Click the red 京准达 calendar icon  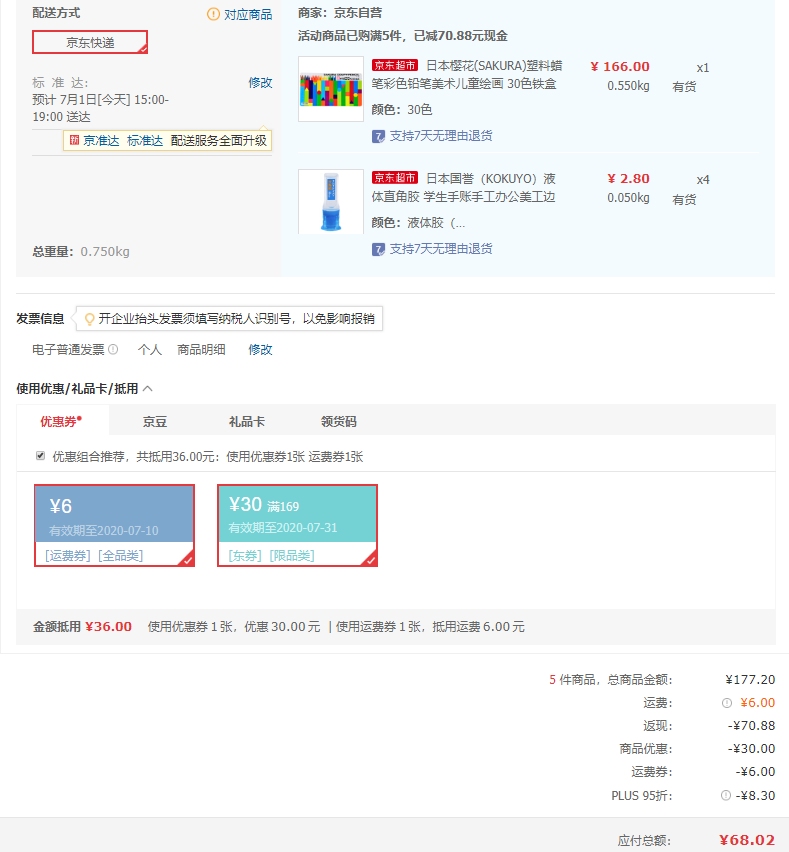tap(74, 140)
